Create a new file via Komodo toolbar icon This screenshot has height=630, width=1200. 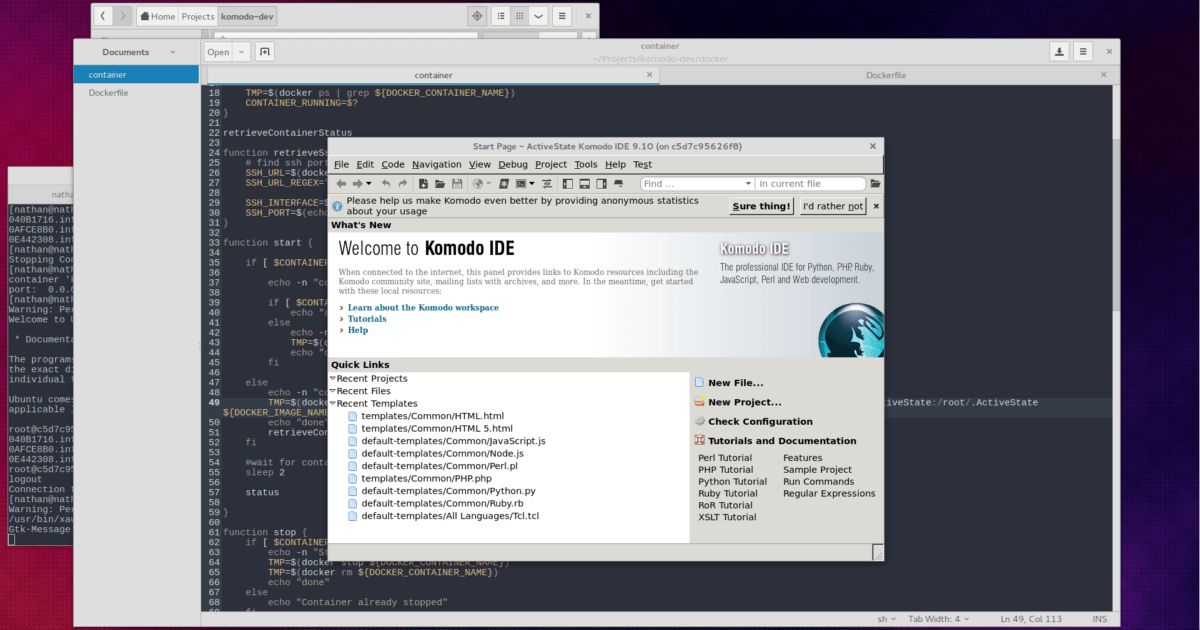point(423,184)
